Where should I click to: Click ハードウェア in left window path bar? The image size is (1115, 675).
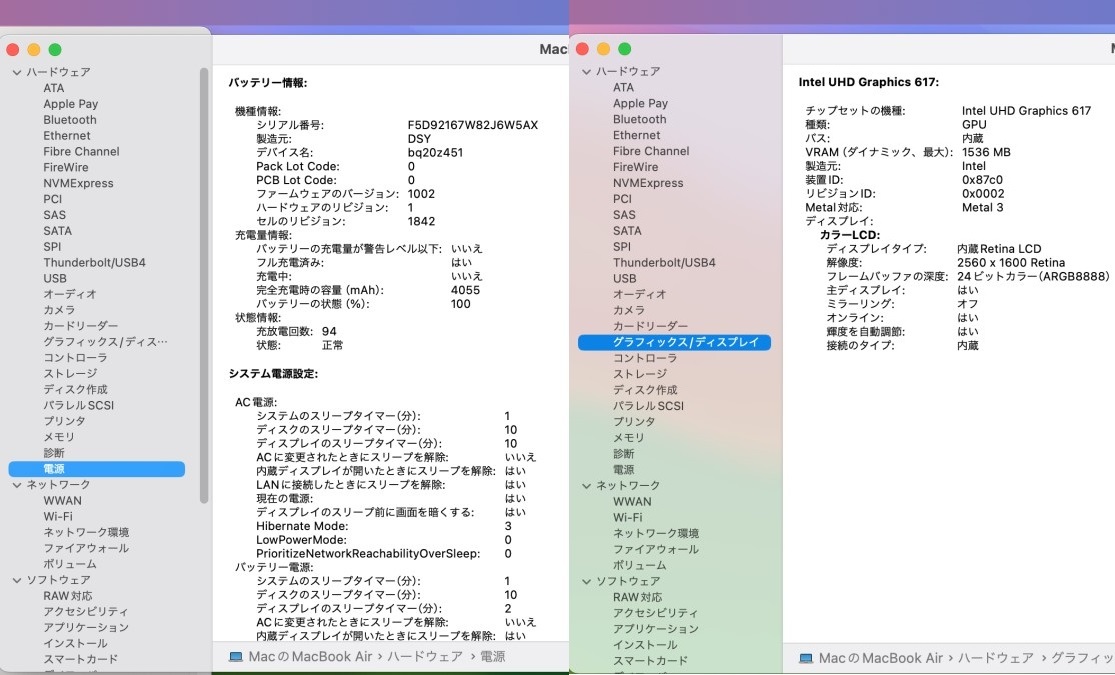(425, 657)
